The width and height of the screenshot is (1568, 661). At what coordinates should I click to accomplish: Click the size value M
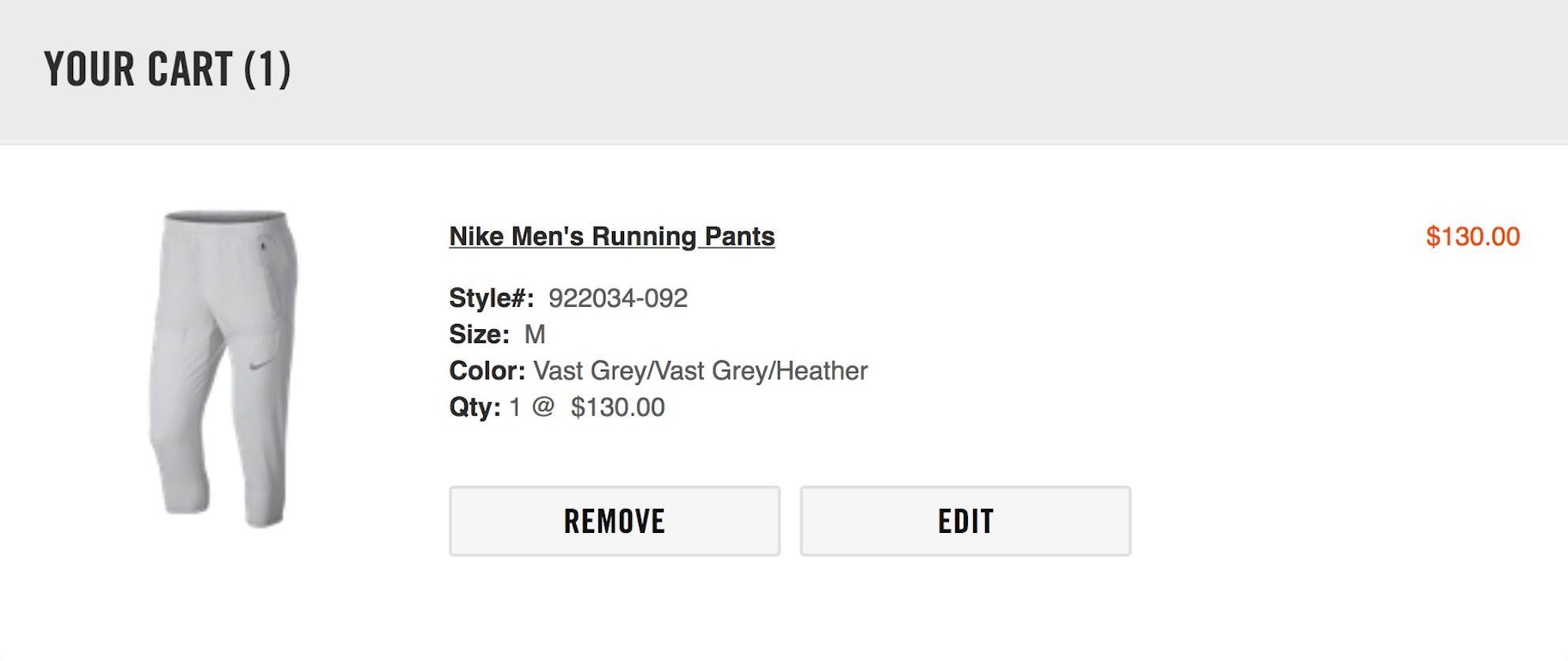click(x=535, y=334)
